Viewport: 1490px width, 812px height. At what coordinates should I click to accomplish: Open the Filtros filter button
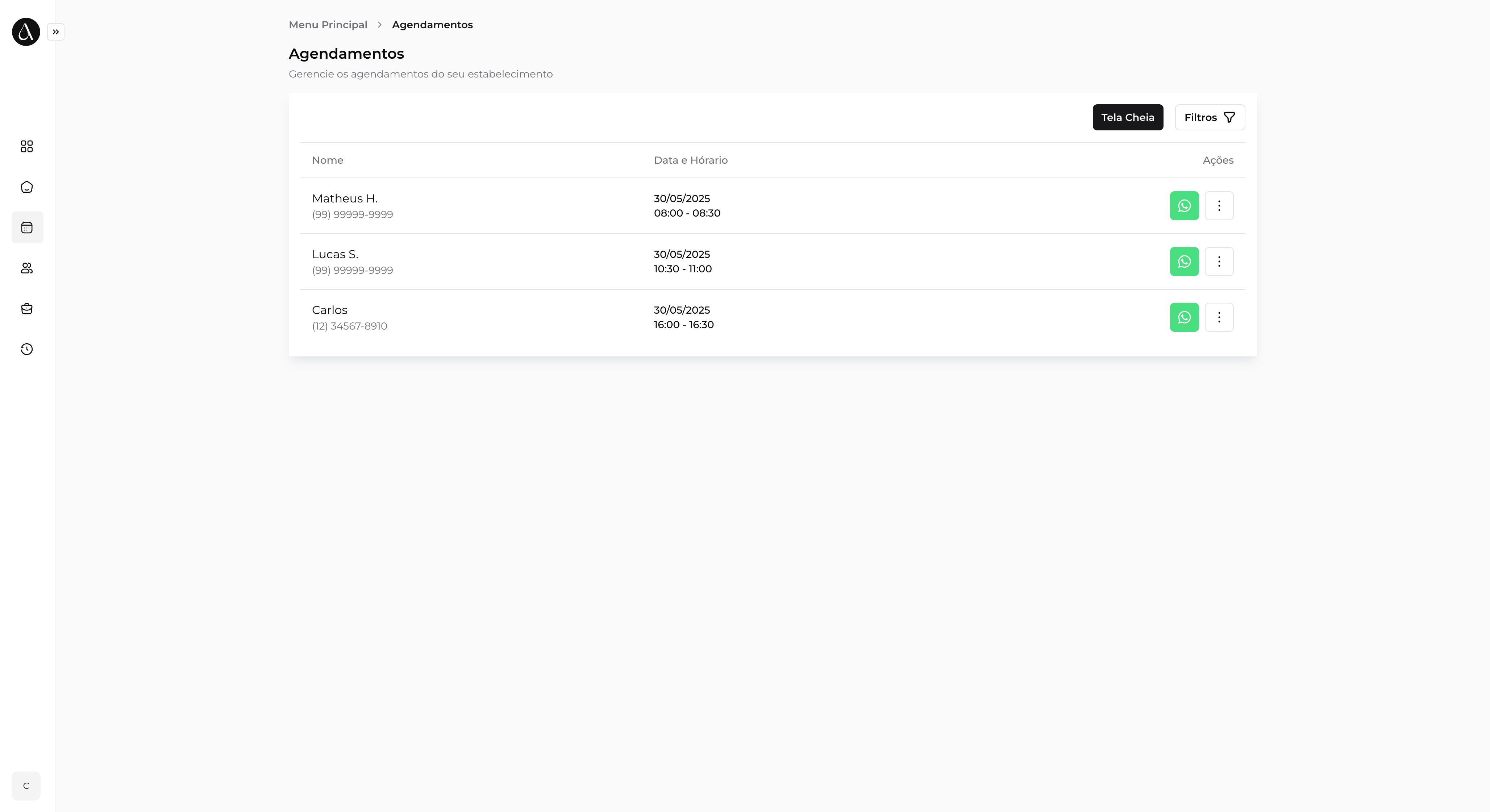tap(1210, 117)
